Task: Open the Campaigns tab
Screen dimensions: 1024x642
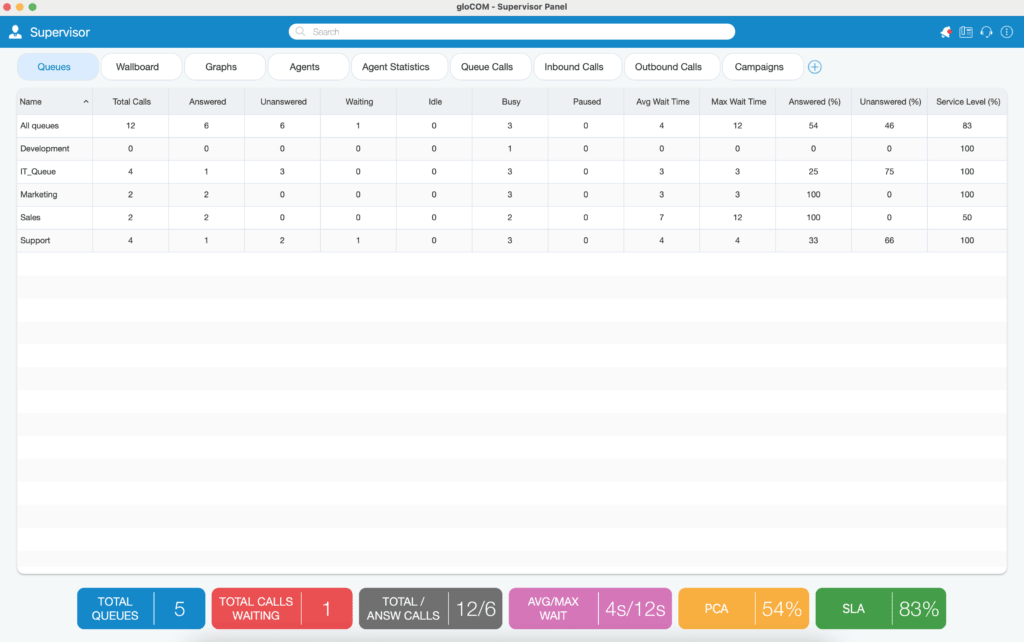Action: (x=759, y=67)
